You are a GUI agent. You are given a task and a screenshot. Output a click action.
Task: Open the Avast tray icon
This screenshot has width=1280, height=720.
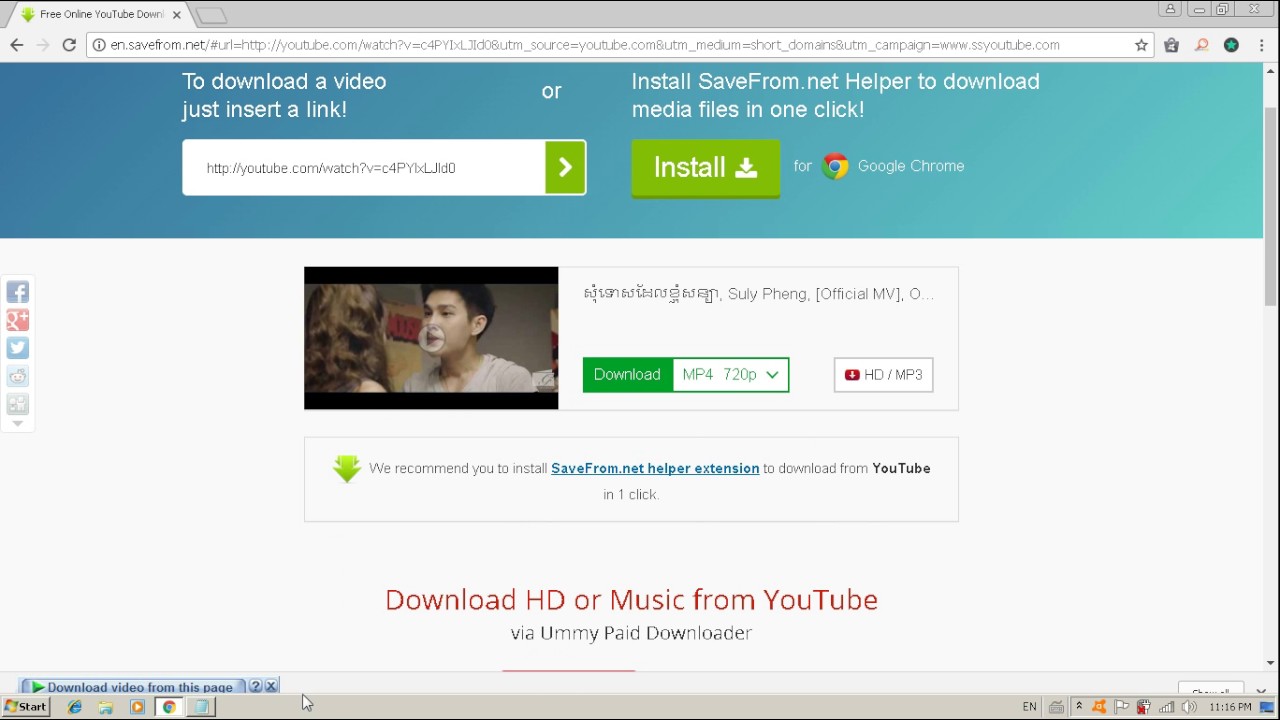pos(1099,707)
